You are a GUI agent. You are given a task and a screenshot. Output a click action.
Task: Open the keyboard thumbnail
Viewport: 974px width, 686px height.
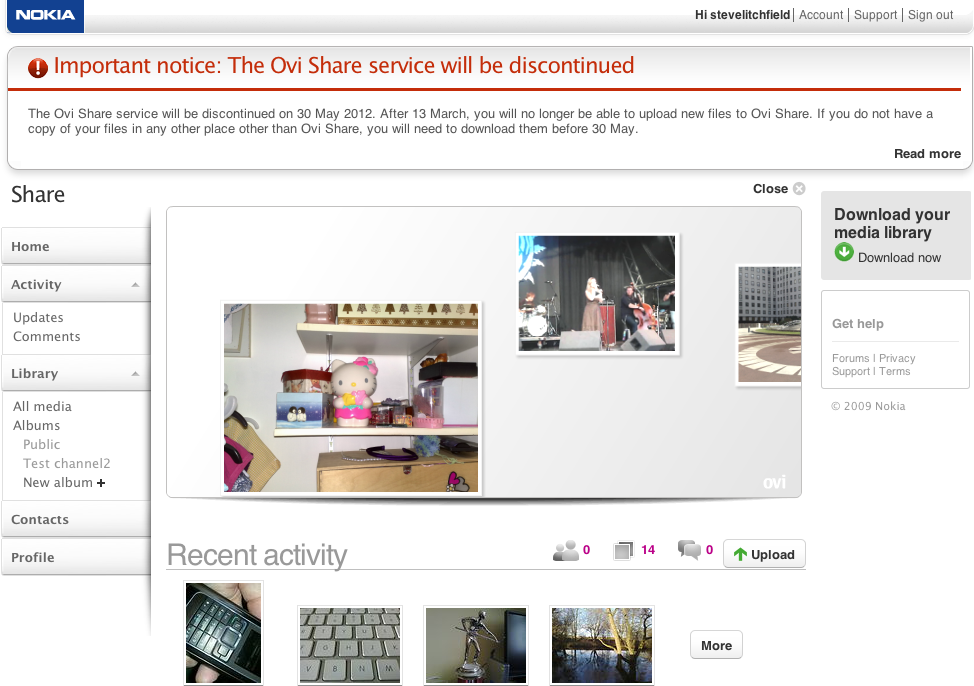click(350, 646)
